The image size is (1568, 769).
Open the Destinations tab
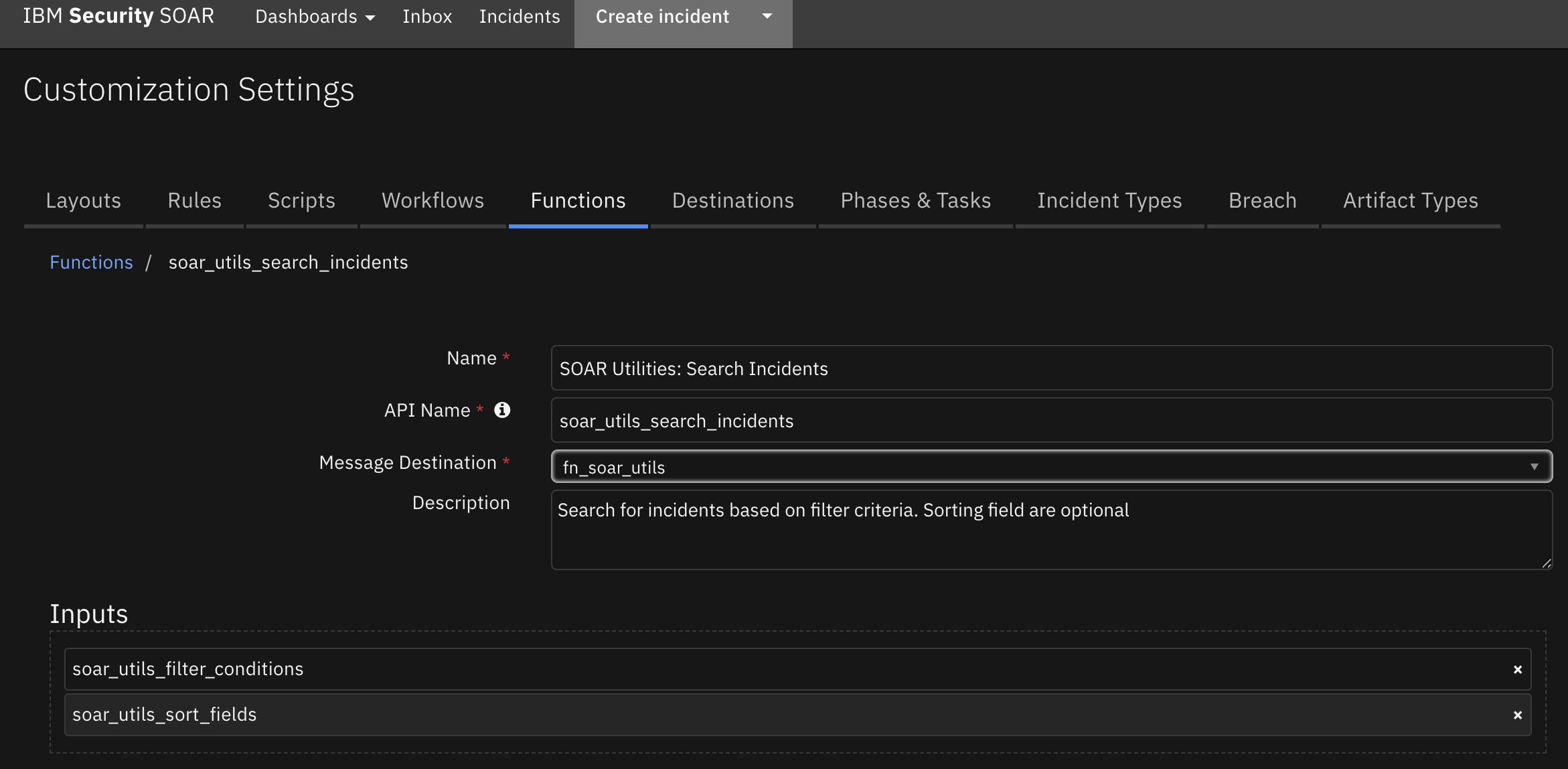click(733, 200)
